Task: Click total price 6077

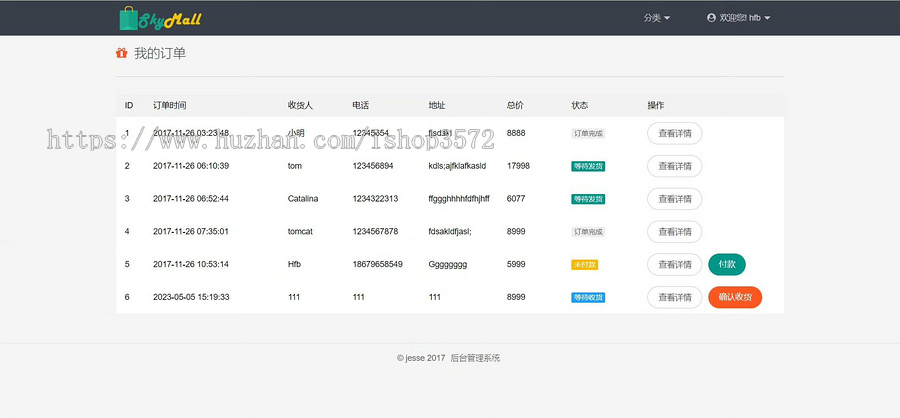Action: click(x=516, y=199)
